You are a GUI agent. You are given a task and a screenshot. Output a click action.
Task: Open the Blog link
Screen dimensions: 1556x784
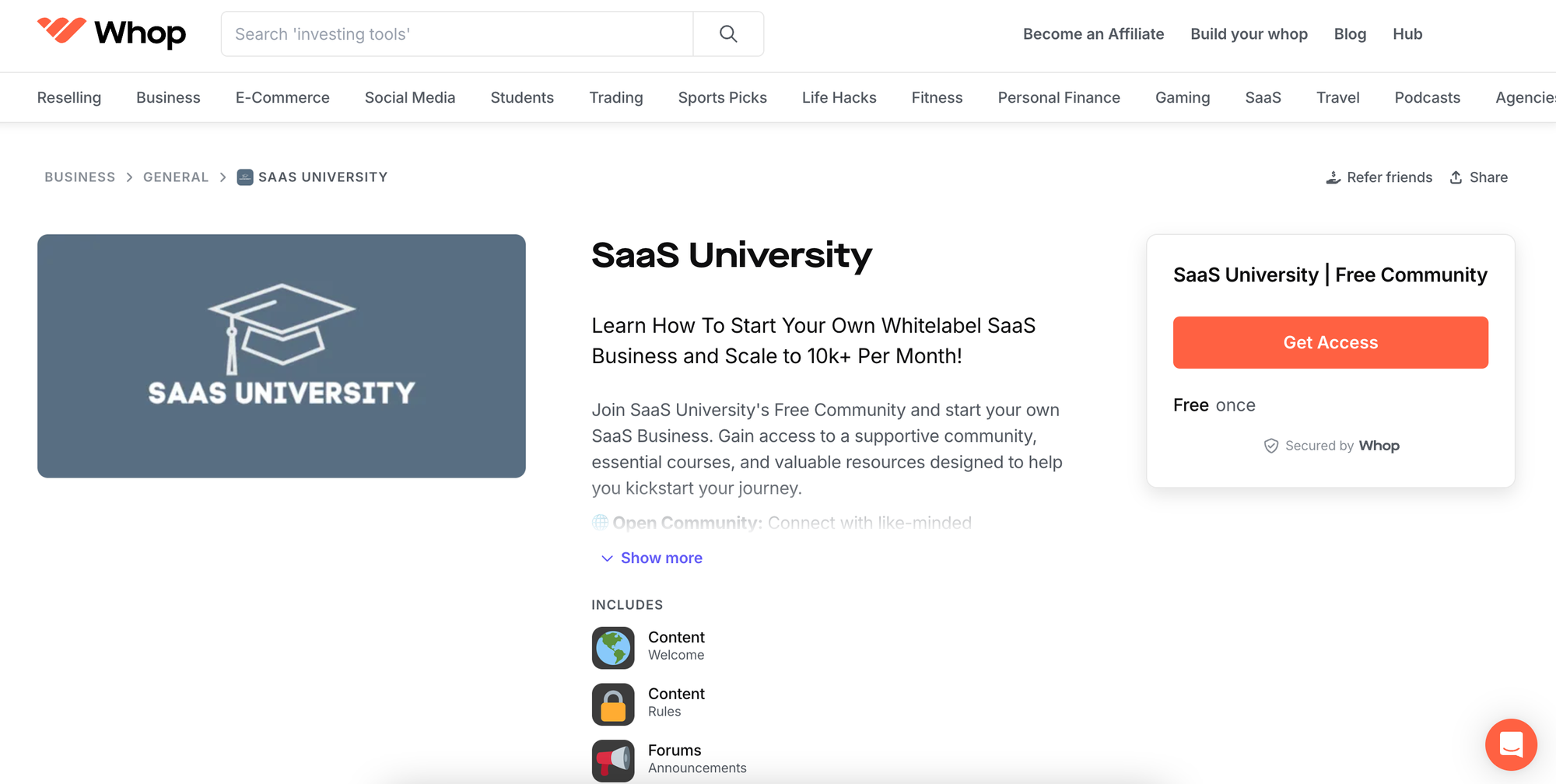1350,34
